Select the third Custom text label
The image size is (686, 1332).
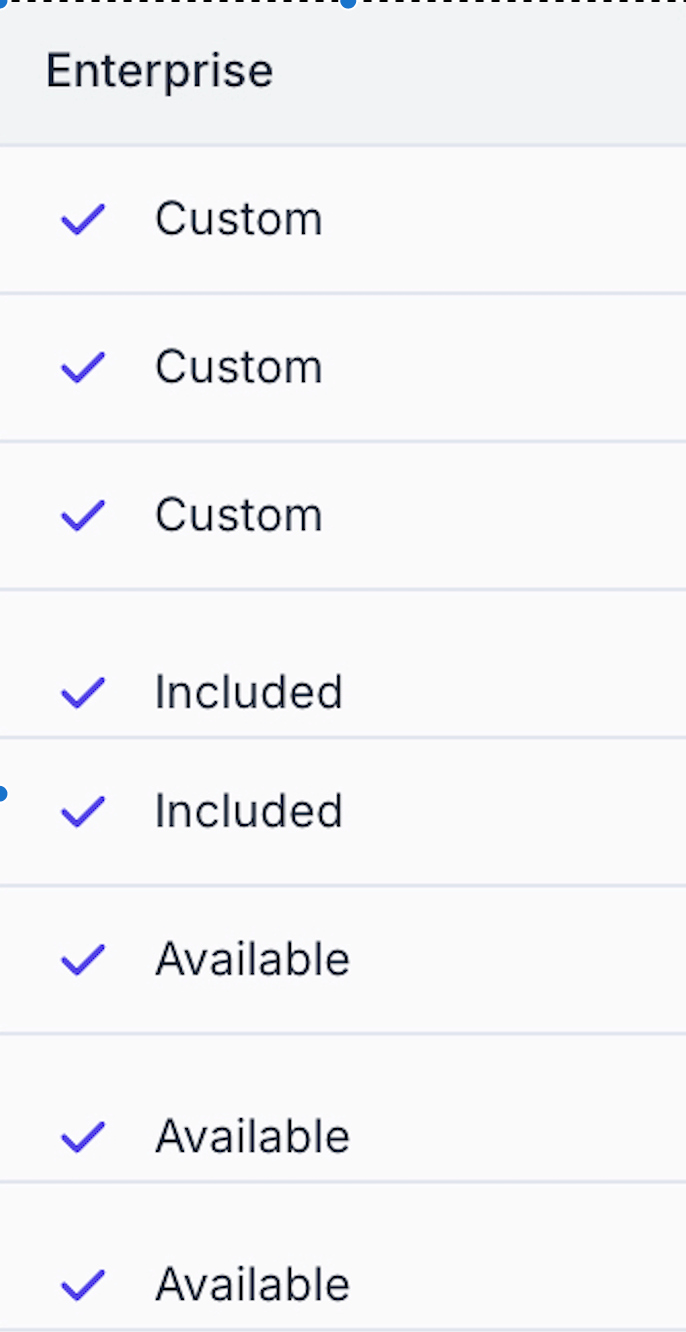pyautogui.click(x=238, y=515)
